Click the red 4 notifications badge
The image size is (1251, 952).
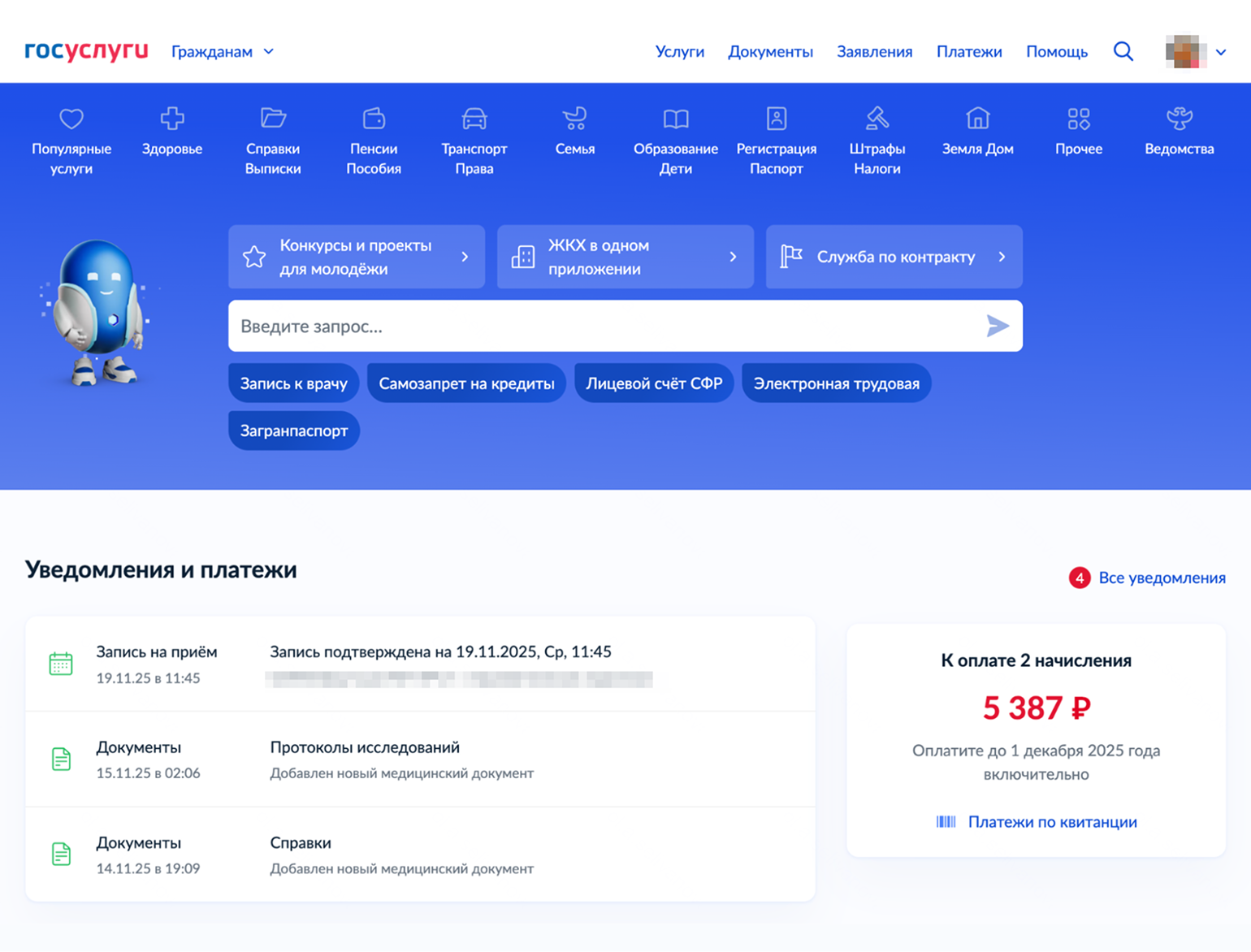point(1080,578)
